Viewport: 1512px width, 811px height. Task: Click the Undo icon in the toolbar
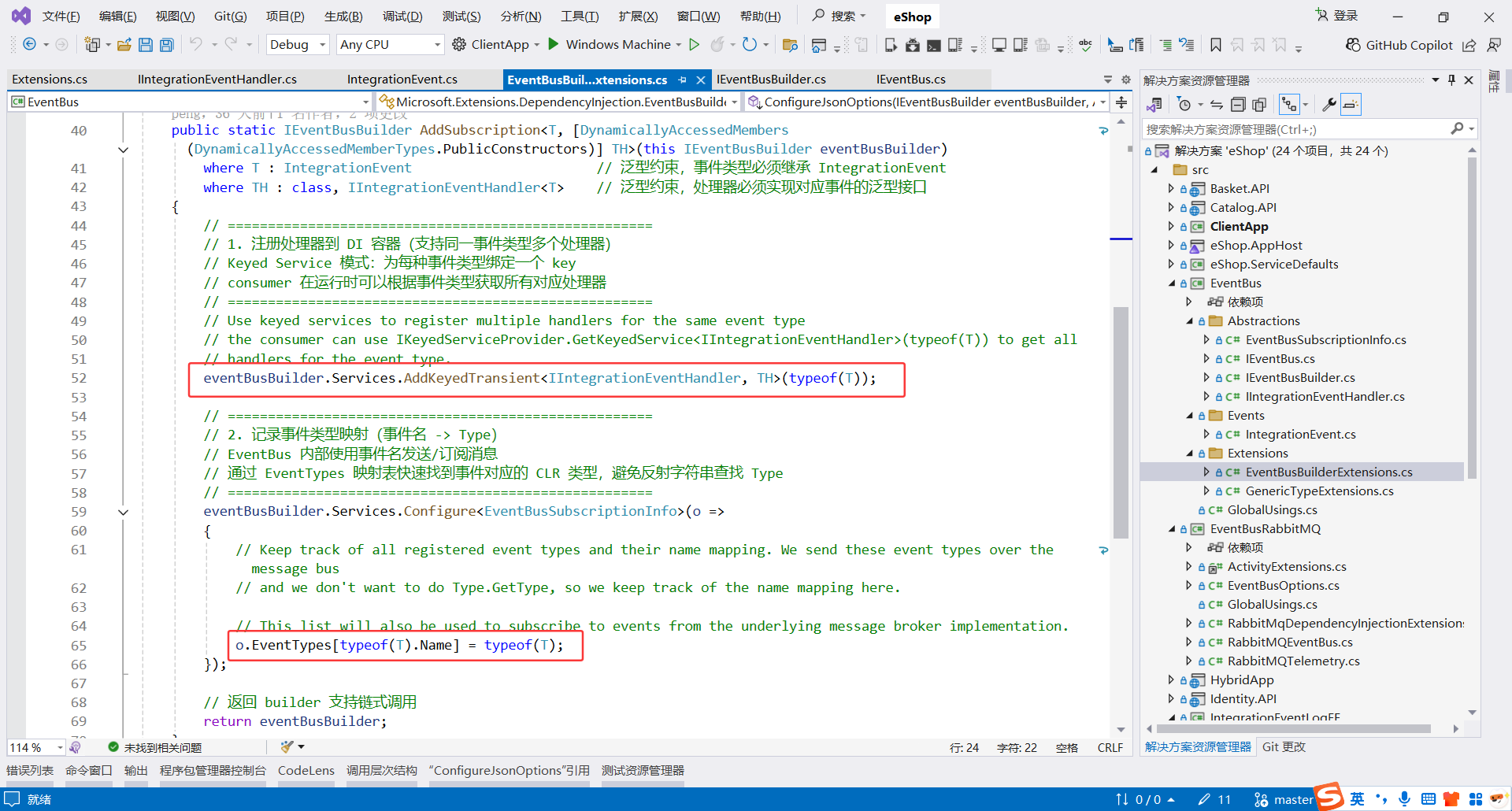pyautogui.click(x=198, y=44)
